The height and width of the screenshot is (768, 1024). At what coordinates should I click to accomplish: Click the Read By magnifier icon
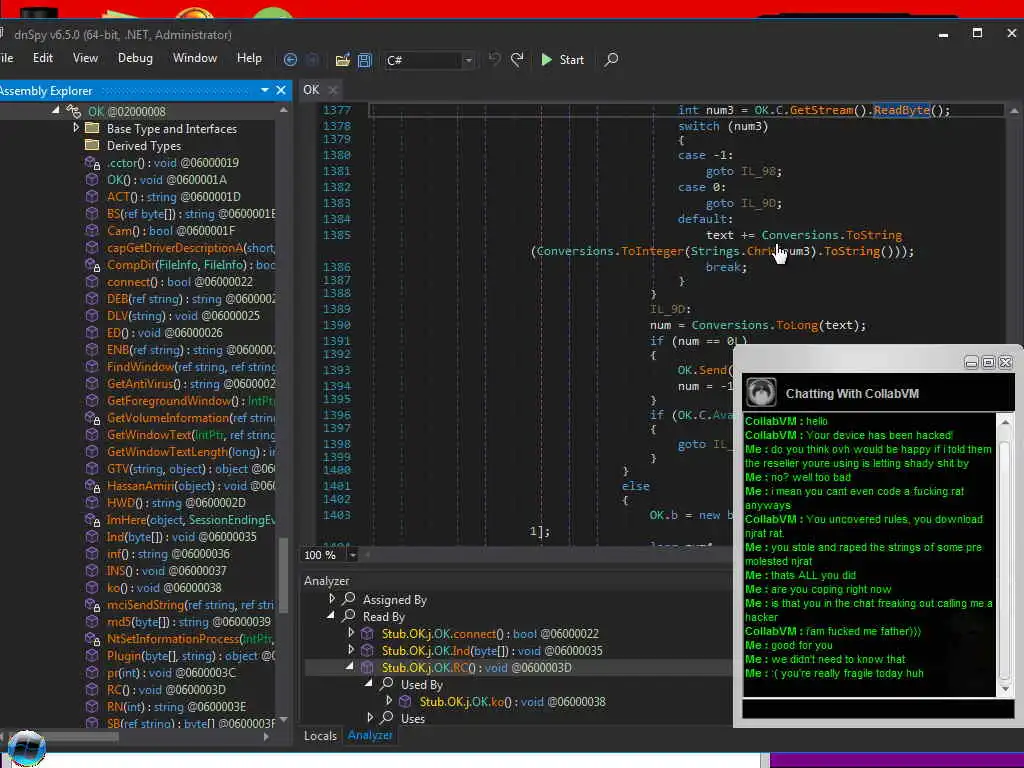point(349,616)
